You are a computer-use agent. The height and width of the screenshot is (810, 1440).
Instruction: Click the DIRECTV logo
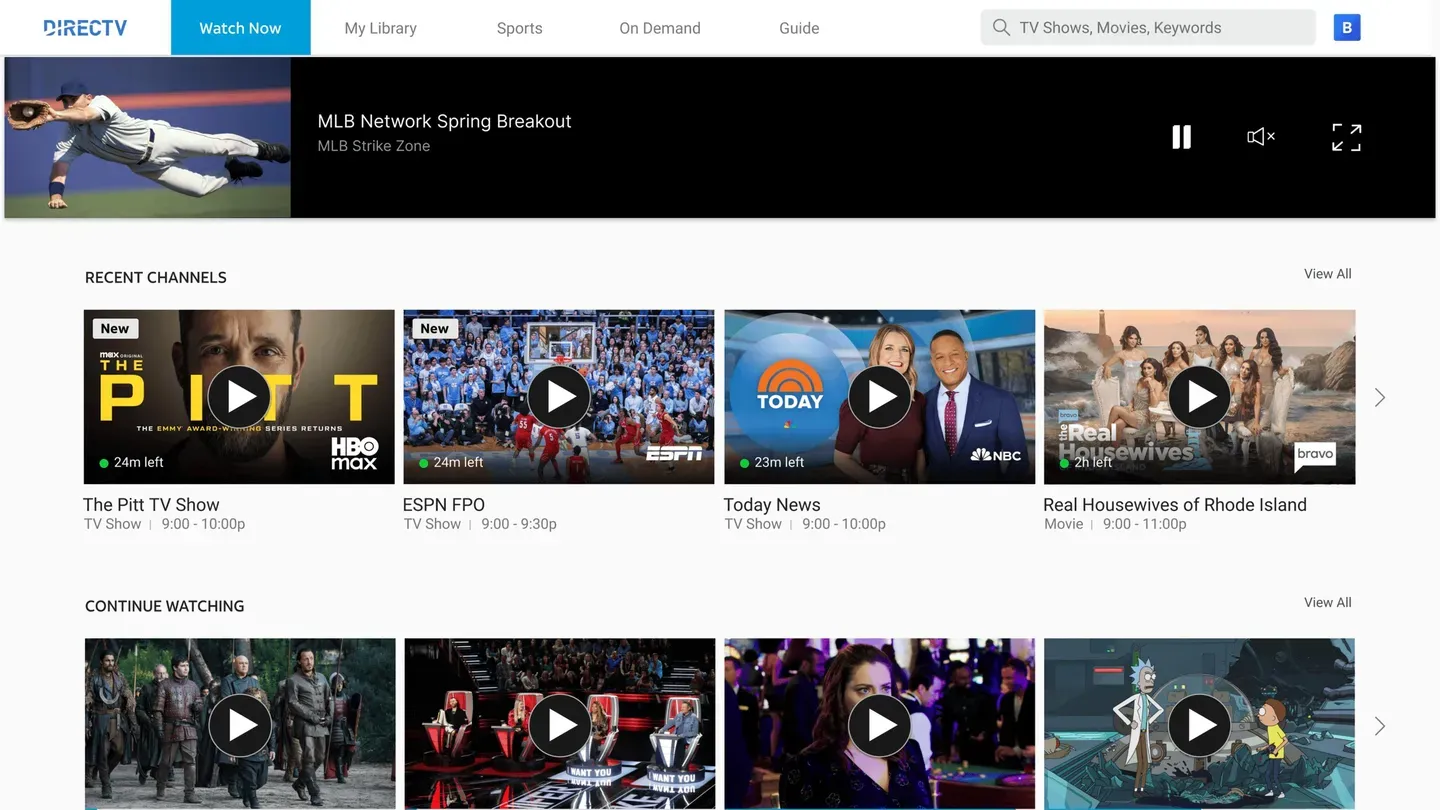point(85,28)
